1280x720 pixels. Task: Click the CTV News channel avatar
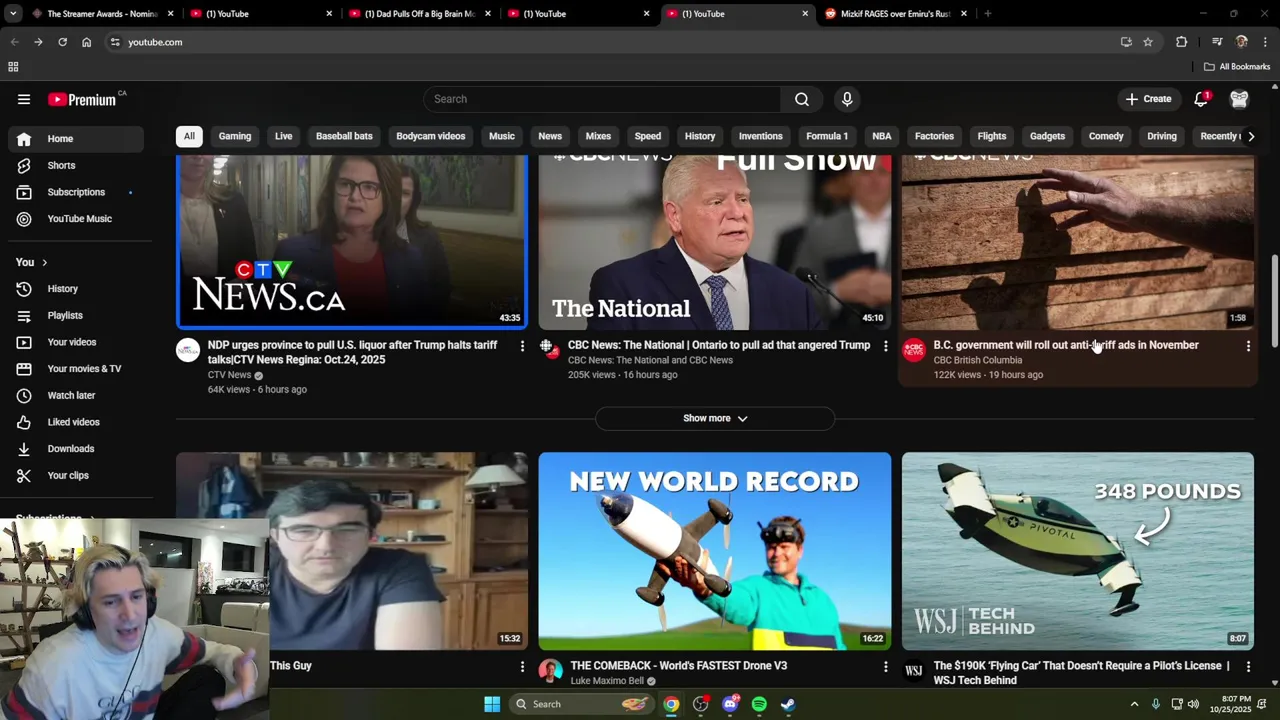pos(188,350)
